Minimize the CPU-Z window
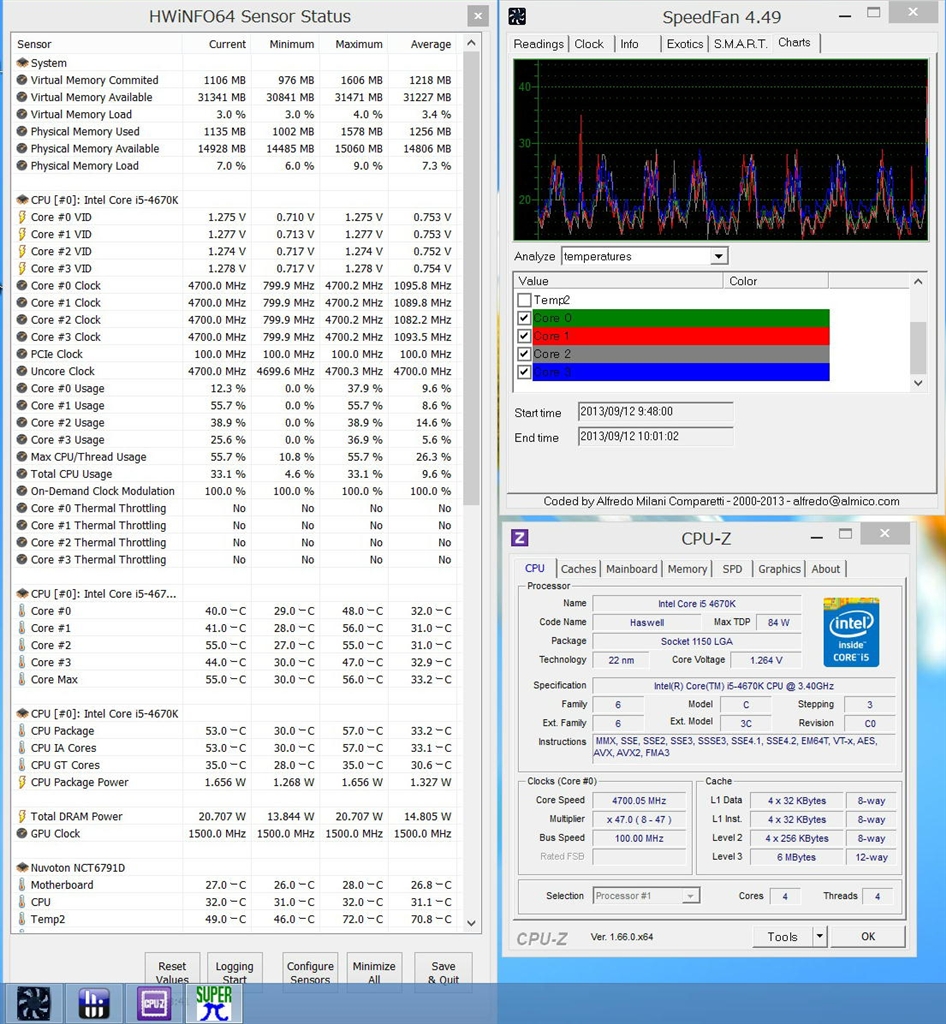 (817, 537)
